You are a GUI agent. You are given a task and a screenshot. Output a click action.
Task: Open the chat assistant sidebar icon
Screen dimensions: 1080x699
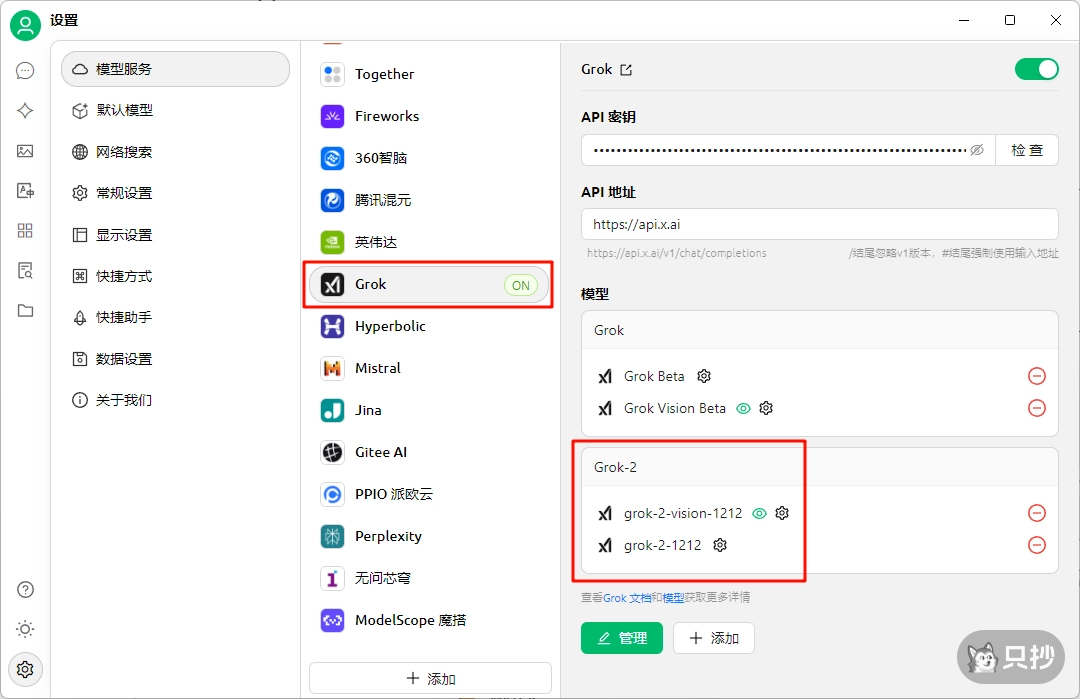pyautogui.click(x=25, y=71)
